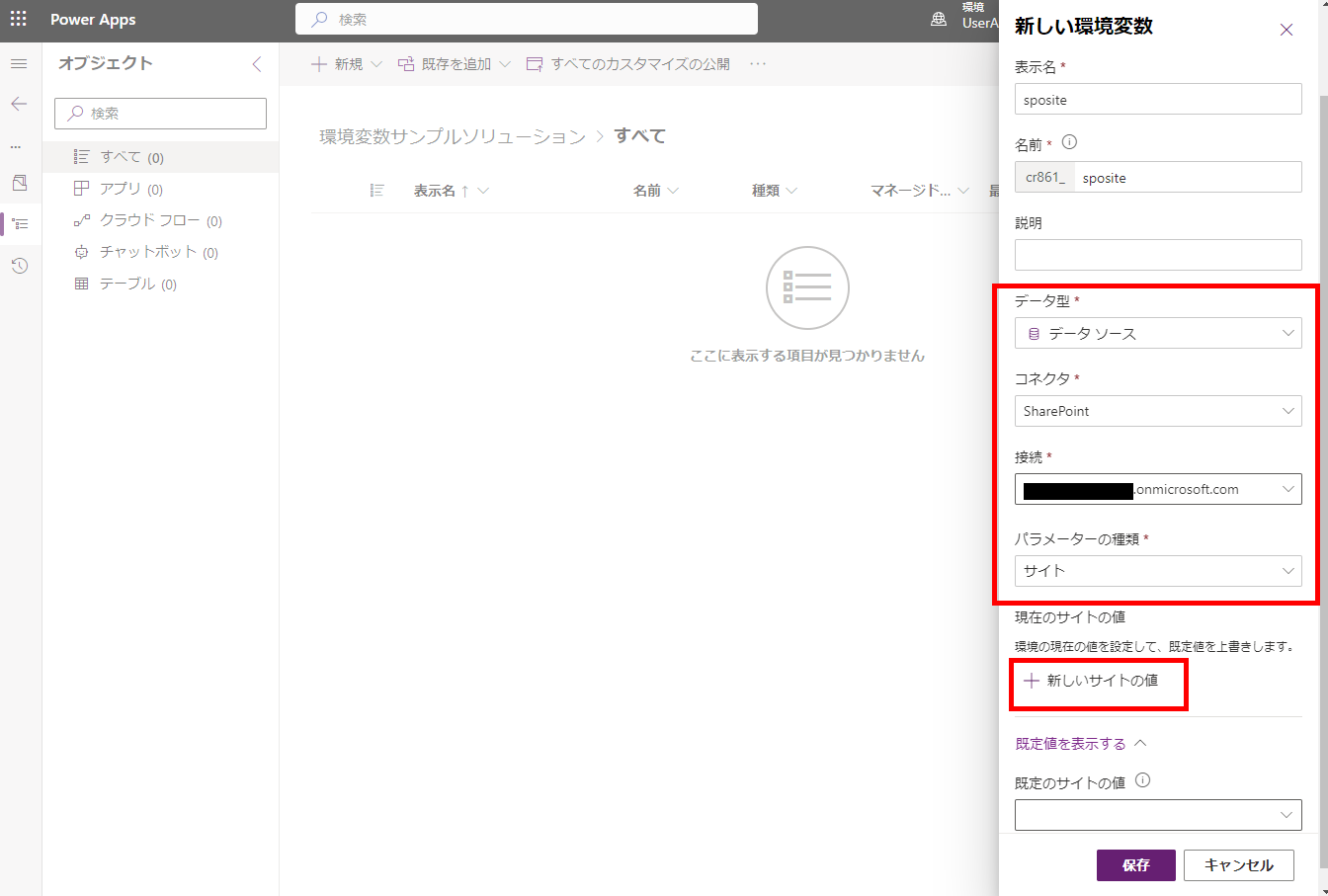The width and height of the screenshot is (1328, 896).
Task: Collapse the オブジェクト panel with chevron
Action: (x=257, y=64)
